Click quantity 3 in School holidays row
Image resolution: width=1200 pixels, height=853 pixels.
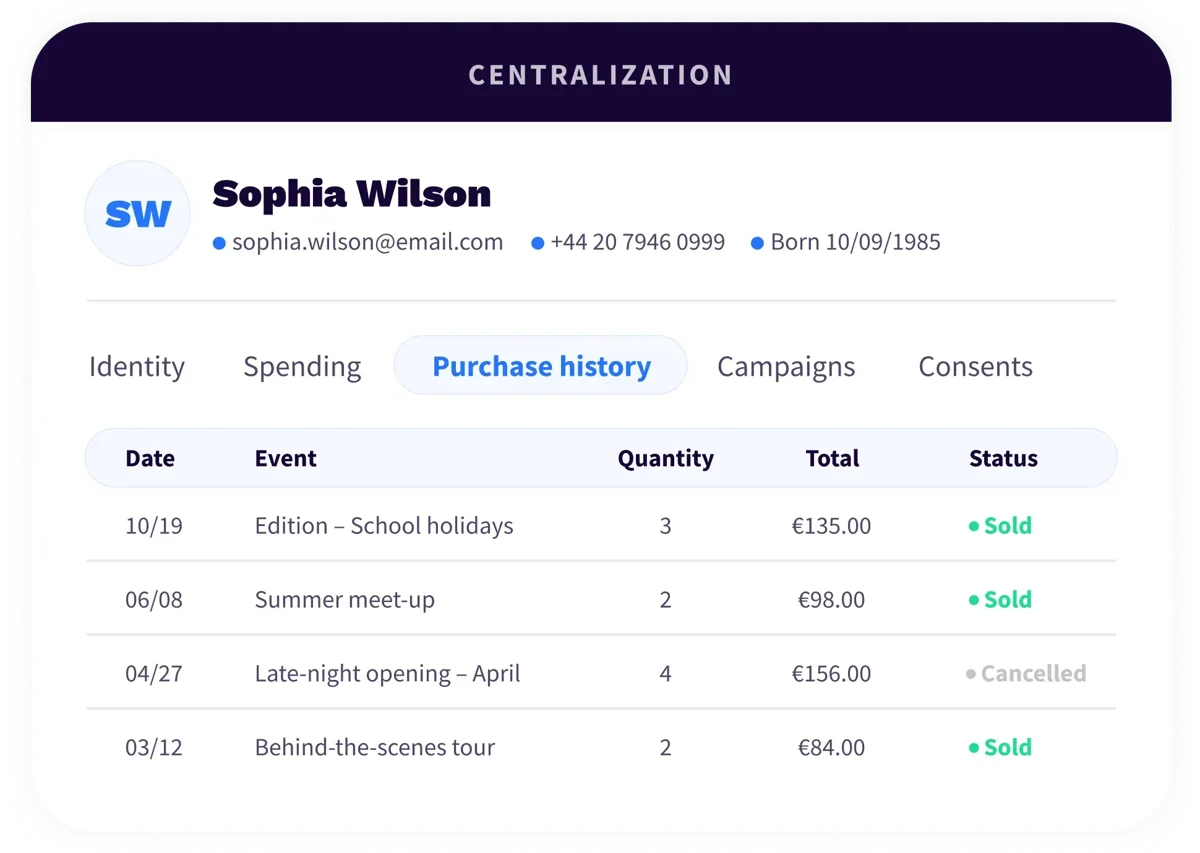[x=665, y=526]
